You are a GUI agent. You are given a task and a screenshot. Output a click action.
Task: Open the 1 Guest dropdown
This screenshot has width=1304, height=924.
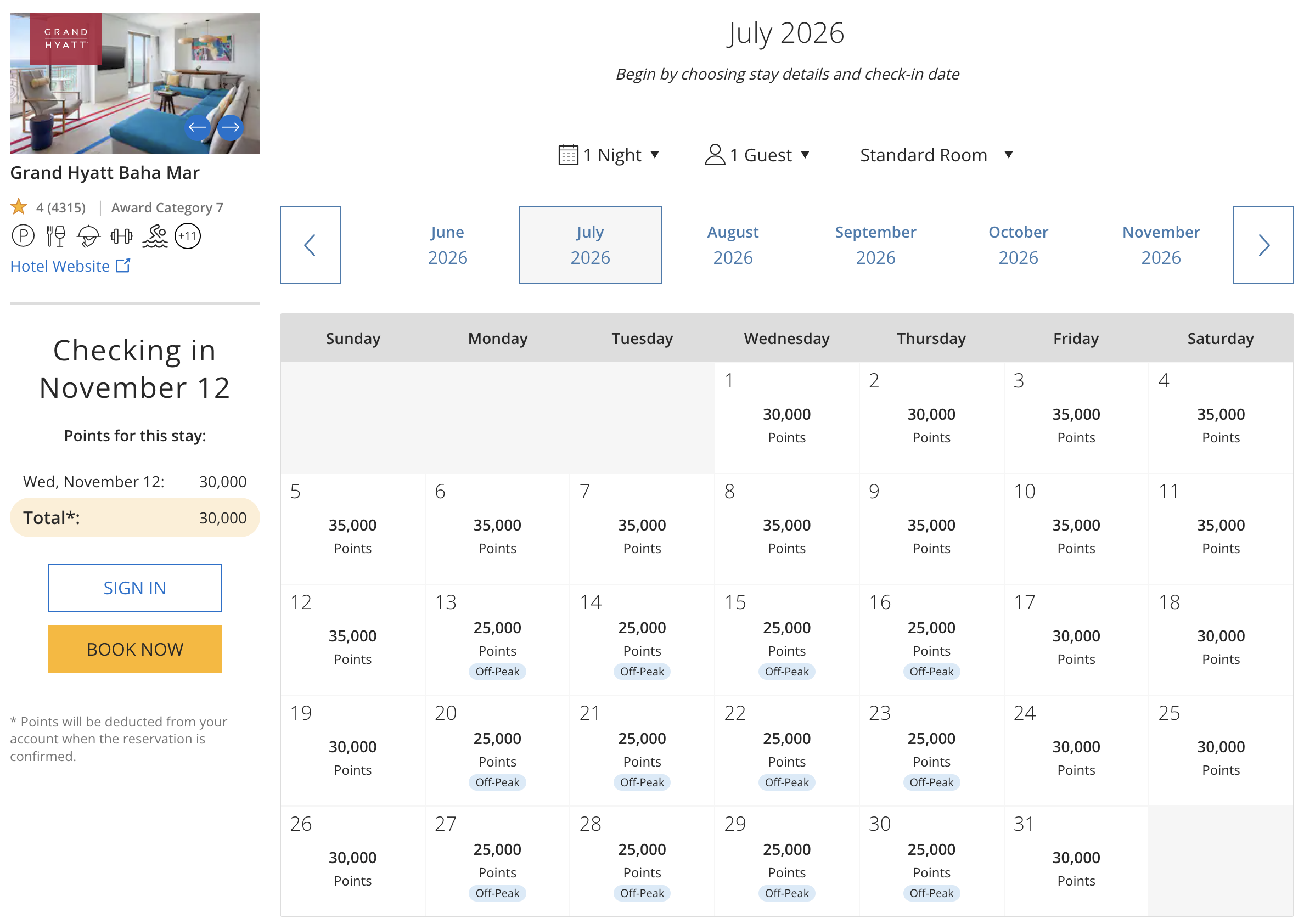(757, 155)
